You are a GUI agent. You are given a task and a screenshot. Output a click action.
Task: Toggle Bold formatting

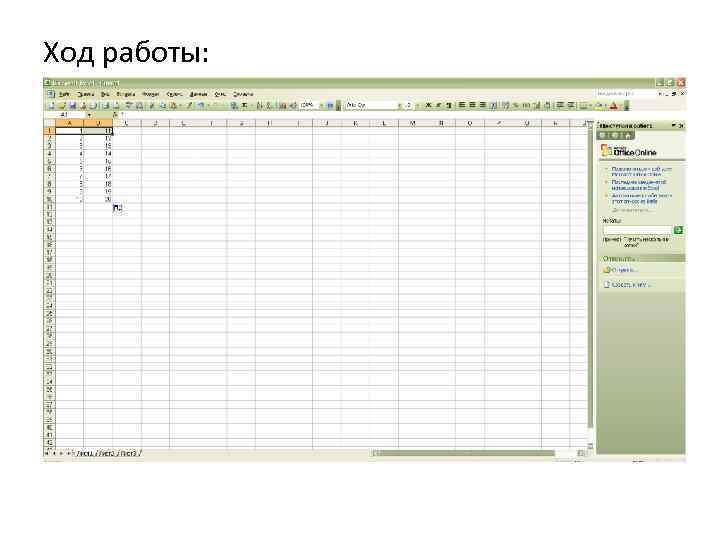coord(428,105)
